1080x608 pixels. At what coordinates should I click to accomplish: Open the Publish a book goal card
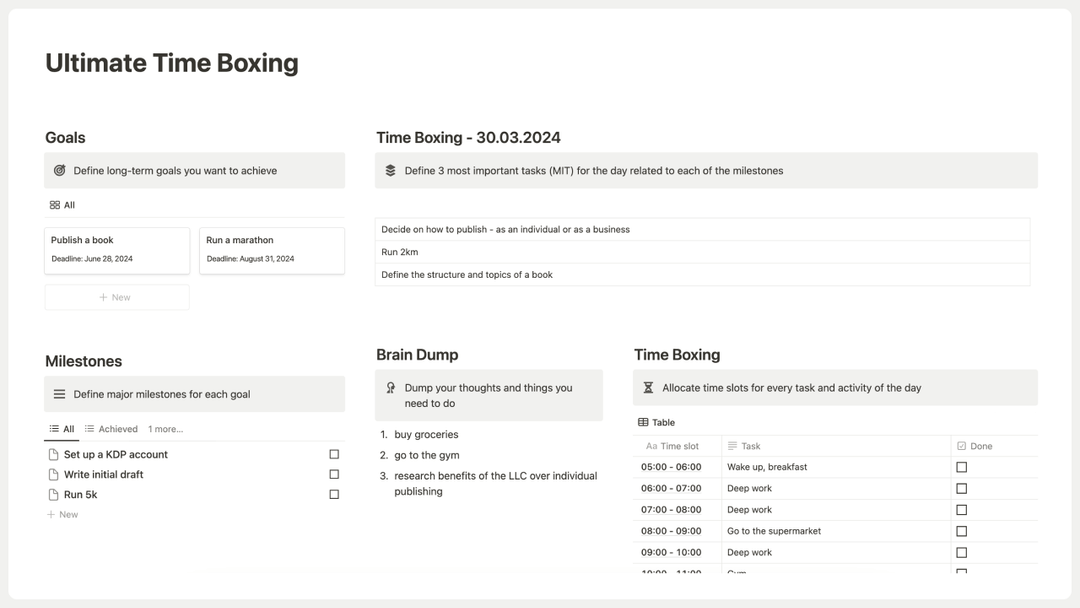point(116,250)
